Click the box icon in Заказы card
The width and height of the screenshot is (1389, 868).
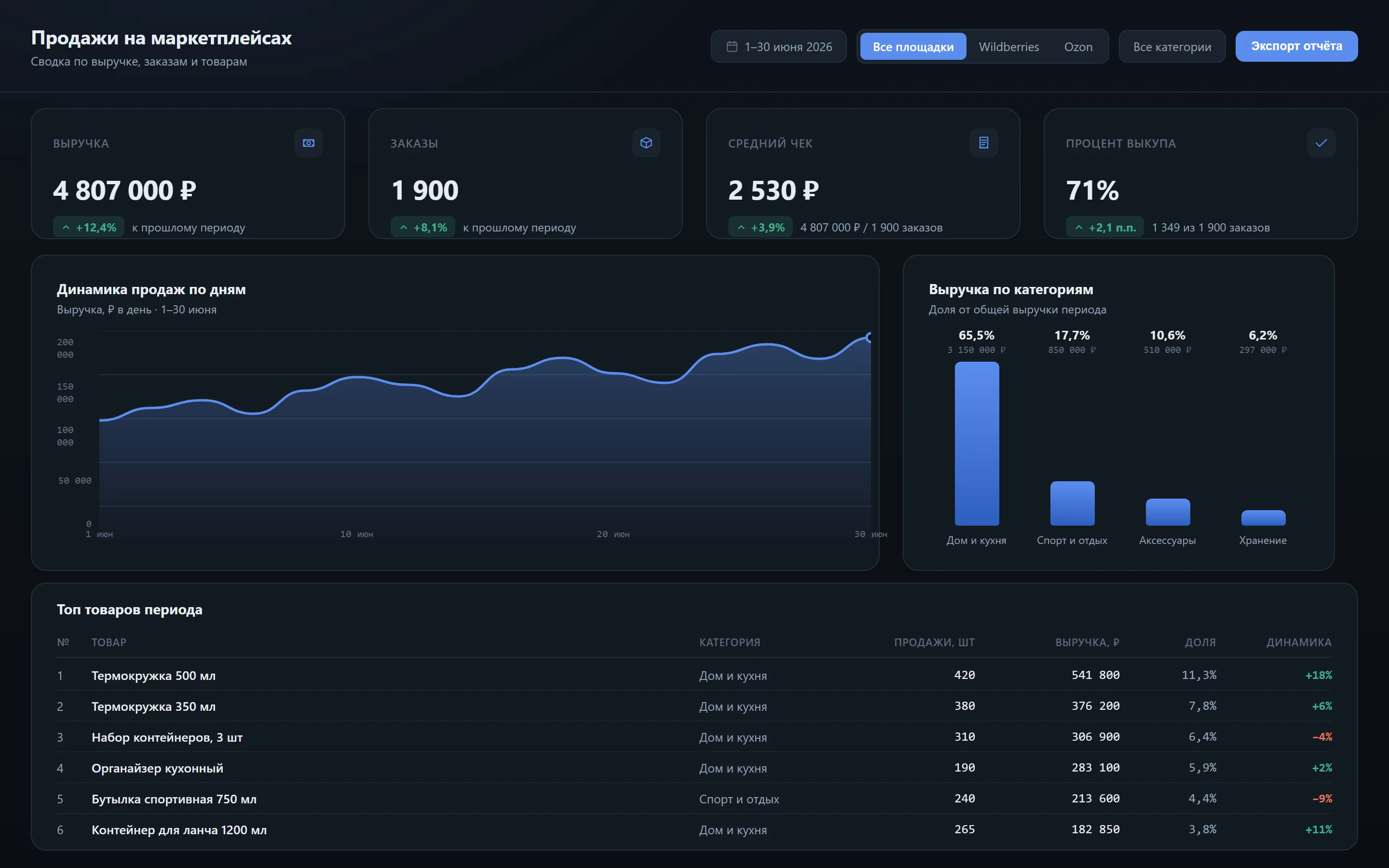coord(646,143)
